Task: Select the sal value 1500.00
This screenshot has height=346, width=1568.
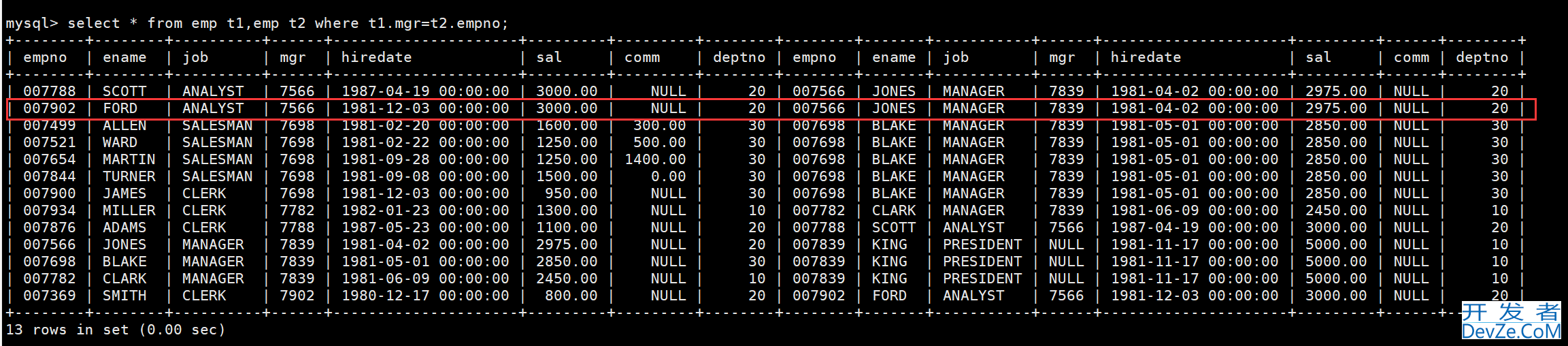Action: [x=567, y=176]
